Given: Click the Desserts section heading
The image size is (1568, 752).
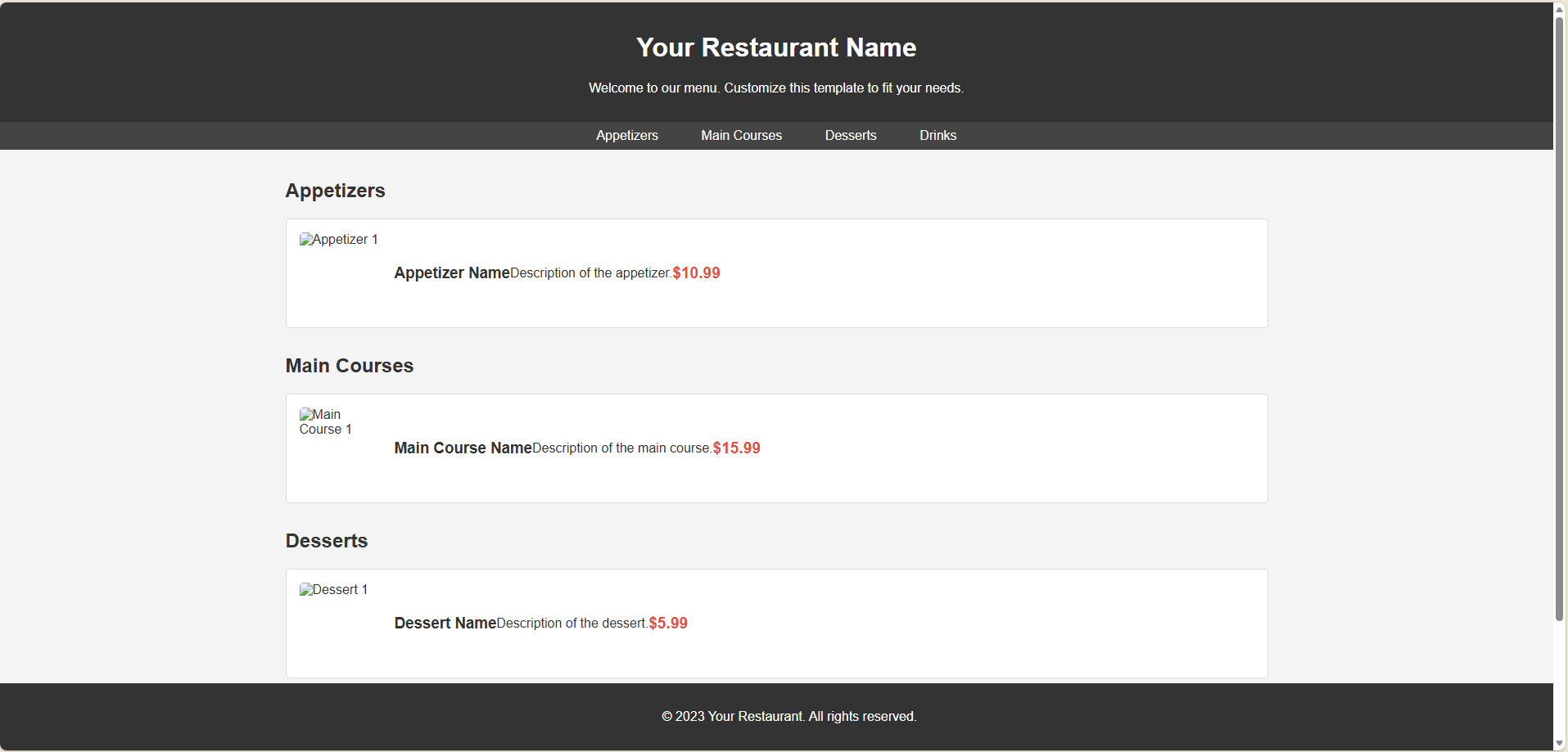Looking at the screenshot, I should [327, 541].
